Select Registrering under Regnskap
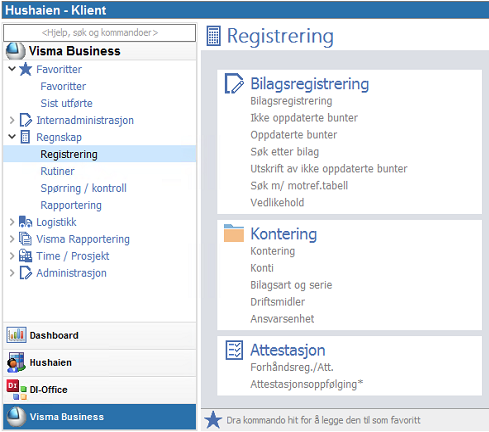Image resolution: width=489 pixels, height=432 pixels. click(x=100, y=154)
